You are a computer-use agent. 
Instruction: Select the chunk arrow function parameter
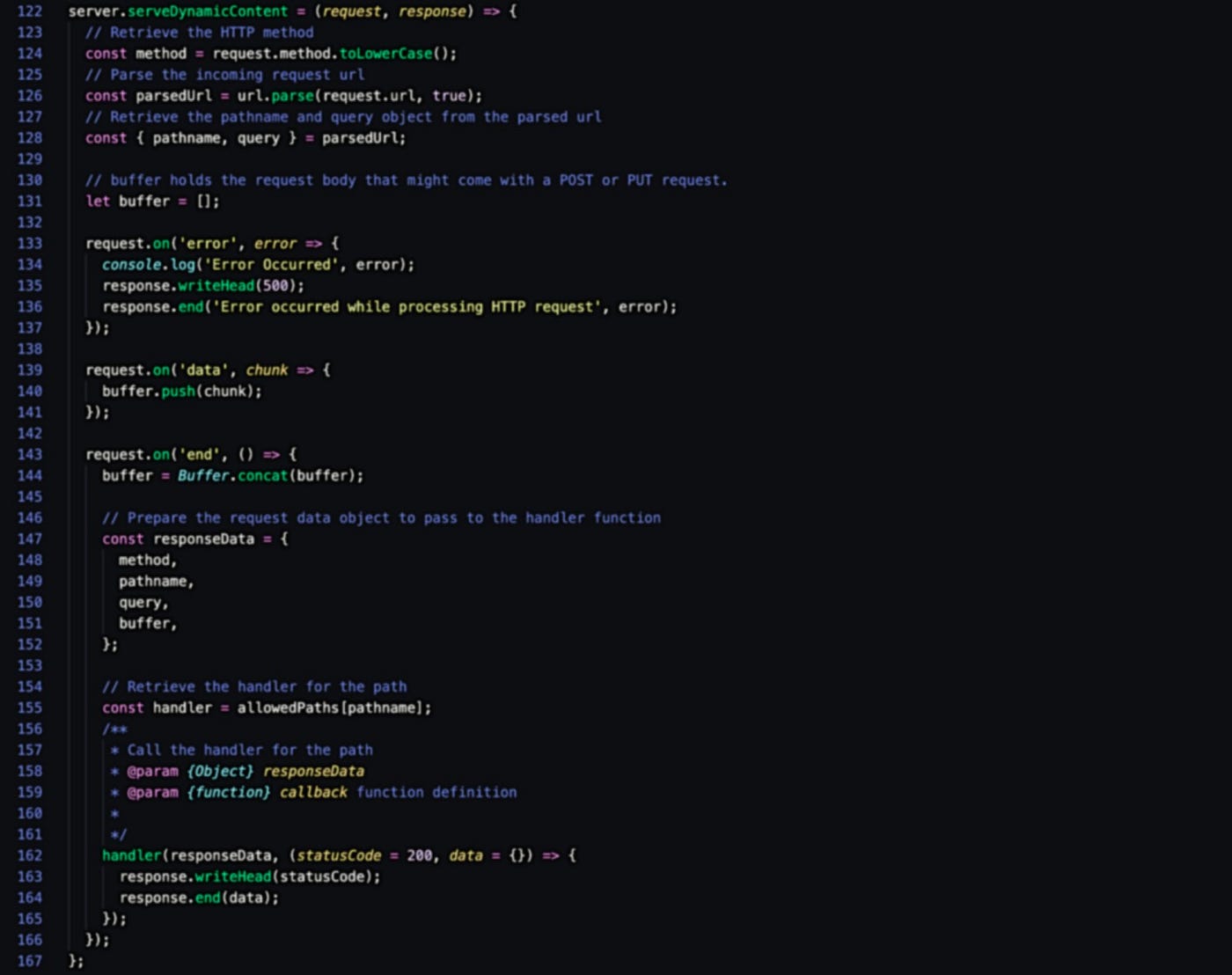pyautogui.click(x=267, y=370)
